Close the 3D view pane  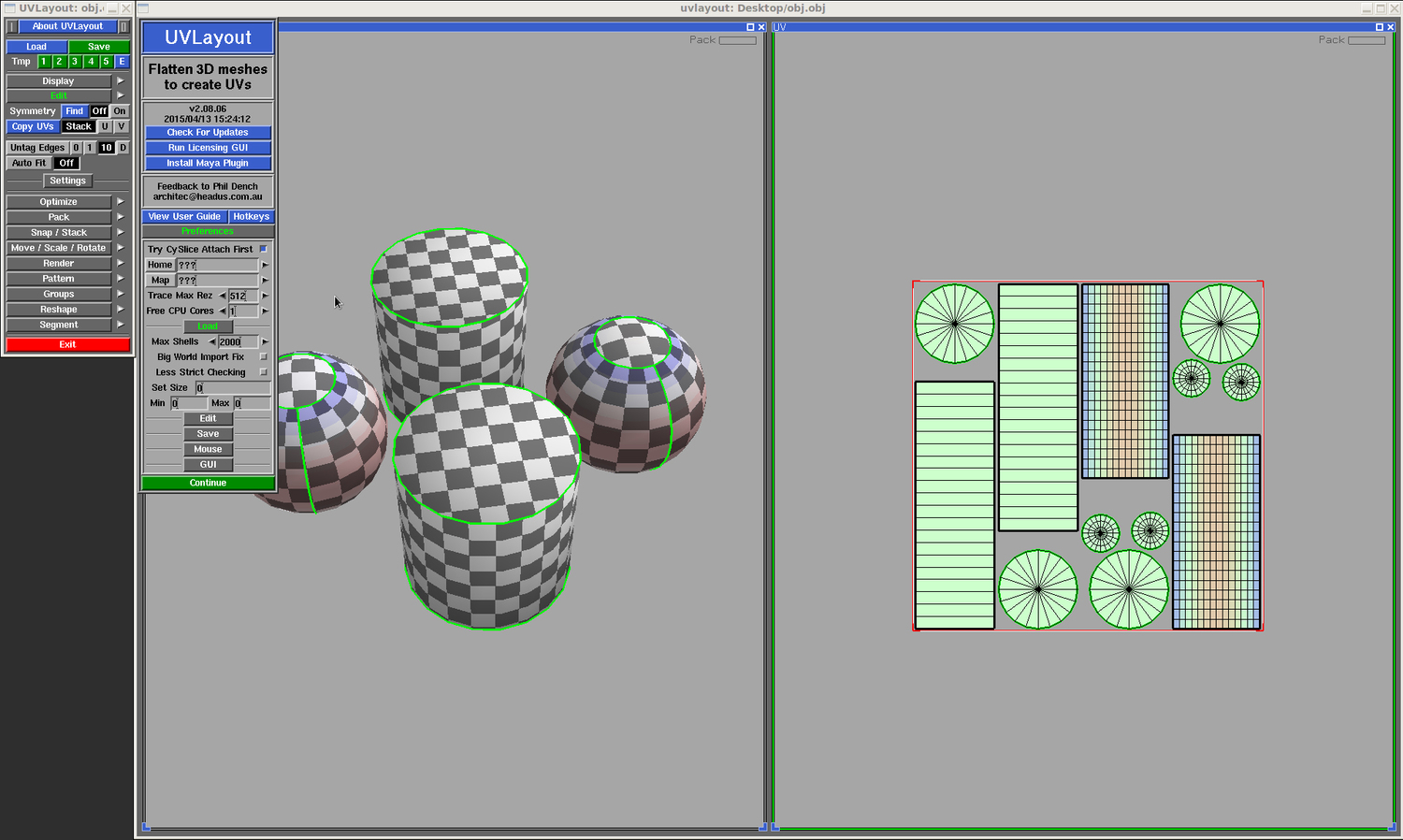tap(761, 27)
